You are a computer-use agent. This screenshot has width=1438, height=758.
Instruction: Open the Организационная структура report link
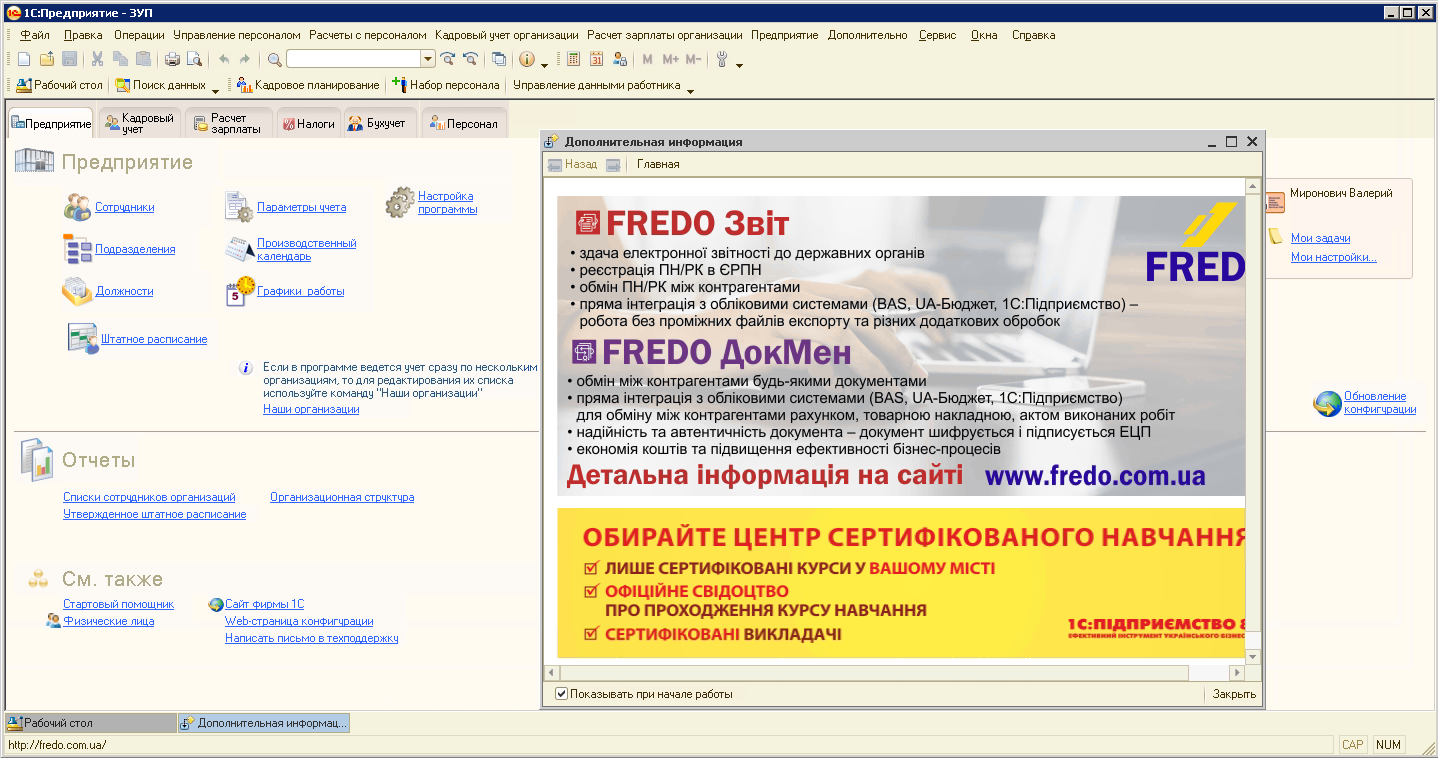pyautogui.click(x=342, y=497)
